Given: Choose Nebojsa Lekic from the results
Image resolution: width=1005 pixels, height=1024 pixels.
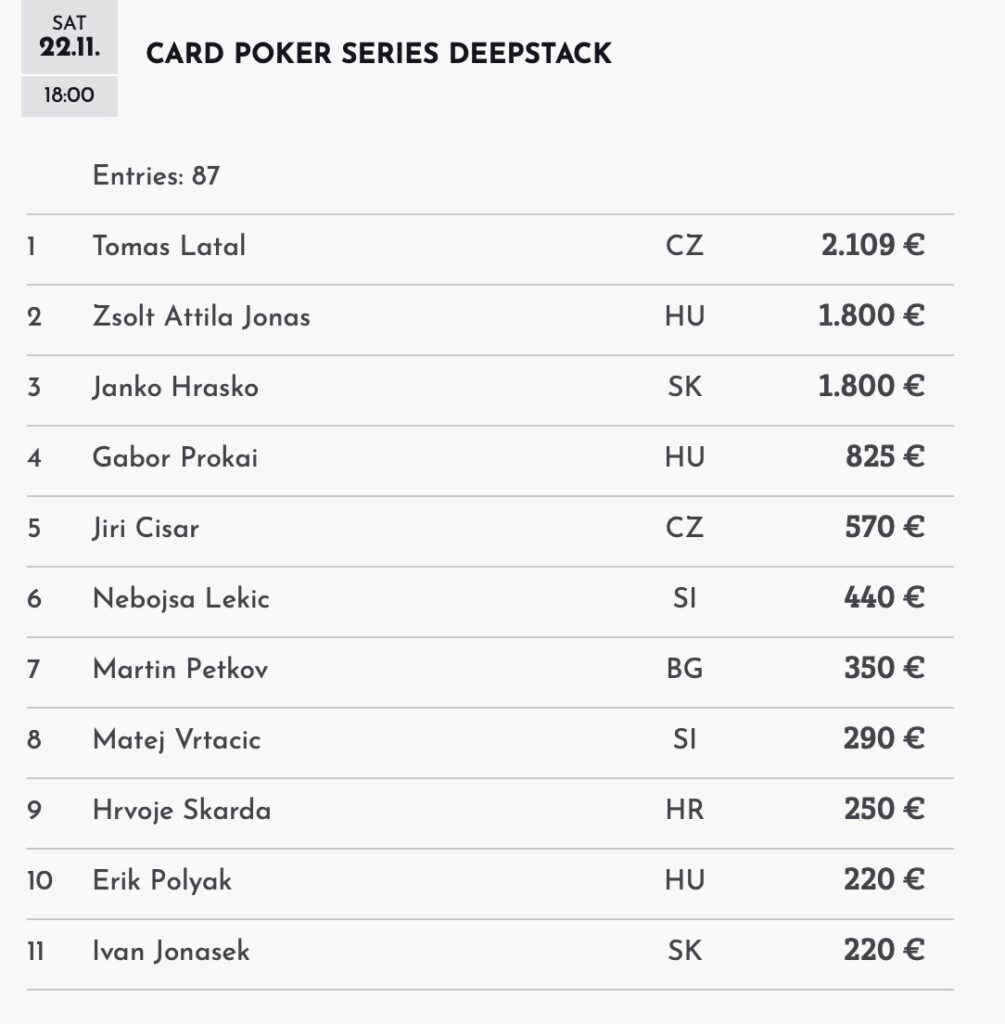Looking at the screenshot, I should pyautogui.click(x=181, y=599).
